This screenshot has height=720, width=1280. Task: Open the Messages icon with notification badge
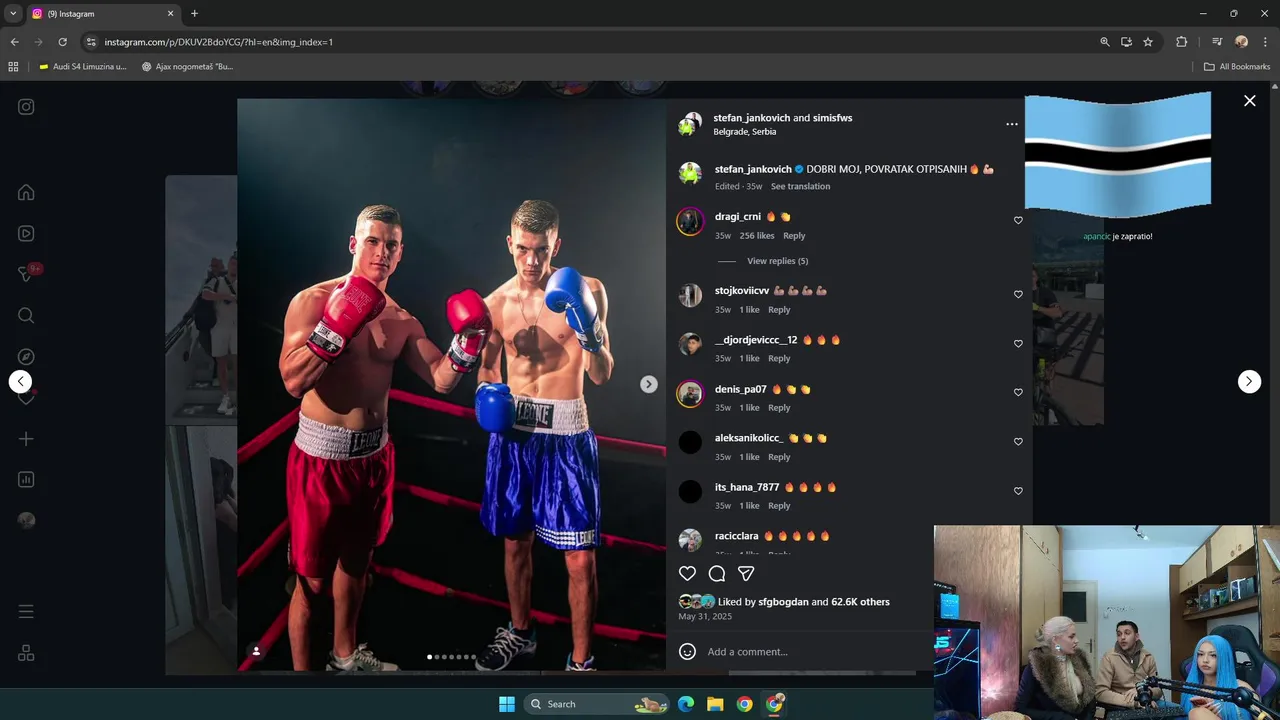click(26, 274)
